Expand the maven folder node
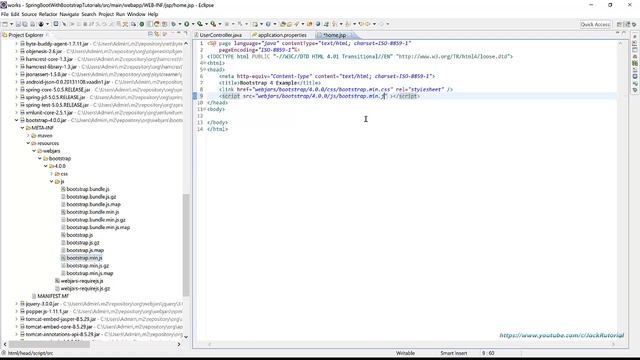Viewport: 640px width, 360px height. point(28,136)
